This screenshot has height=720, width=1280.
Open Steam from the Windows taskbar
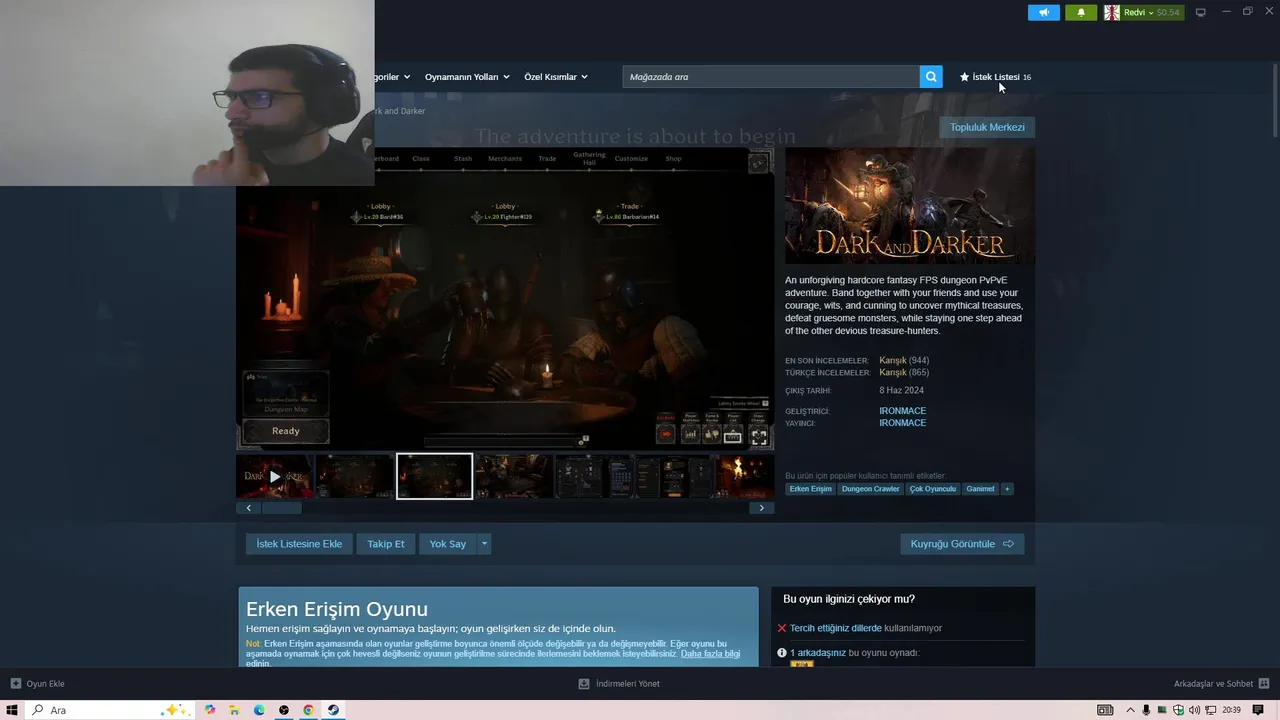pyautogui.click(x=333, y=710)
